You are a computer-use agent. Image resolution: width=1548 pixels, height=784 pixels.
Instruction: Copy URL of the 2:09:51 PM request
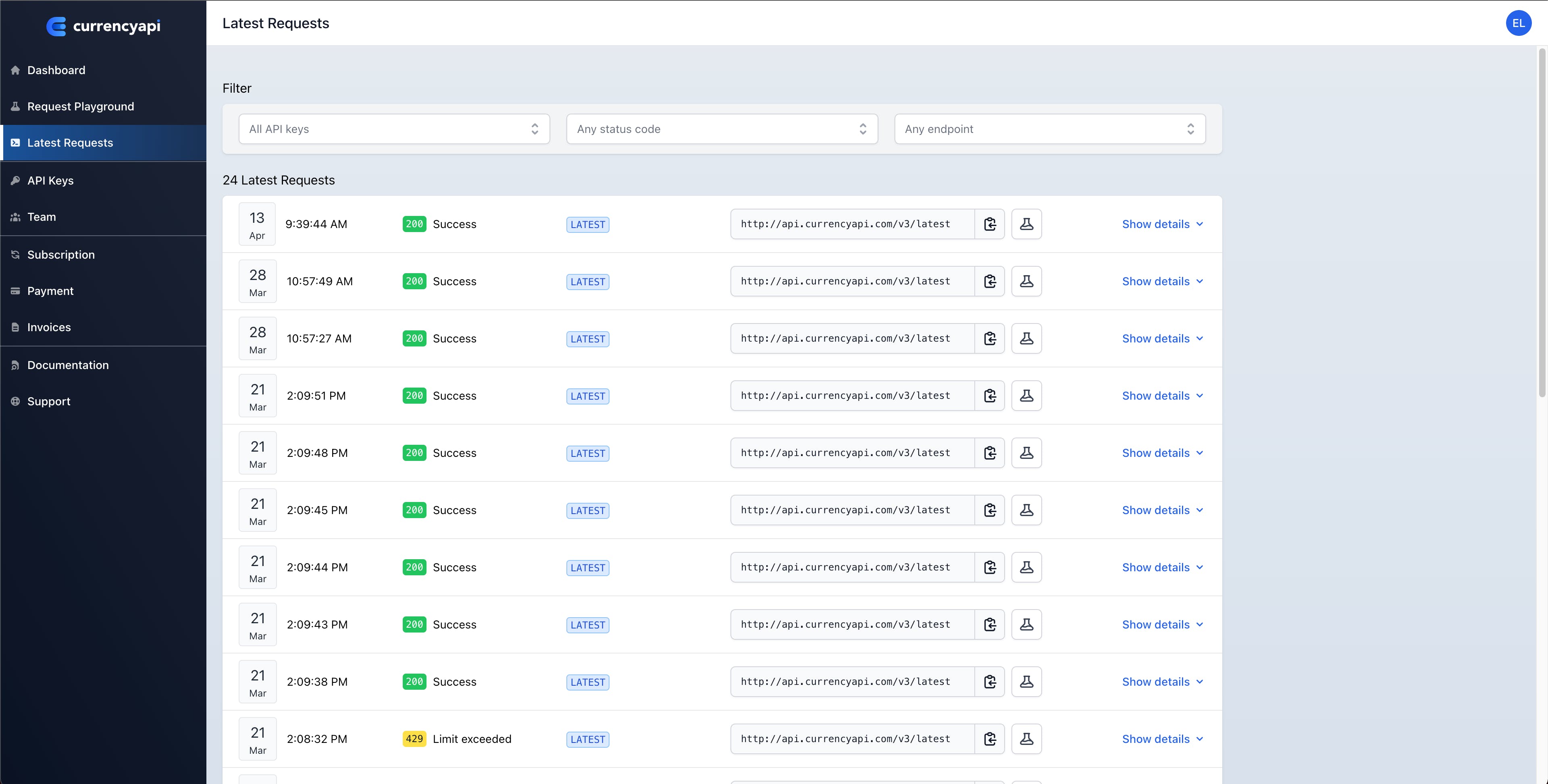click(x=990, y=396)
